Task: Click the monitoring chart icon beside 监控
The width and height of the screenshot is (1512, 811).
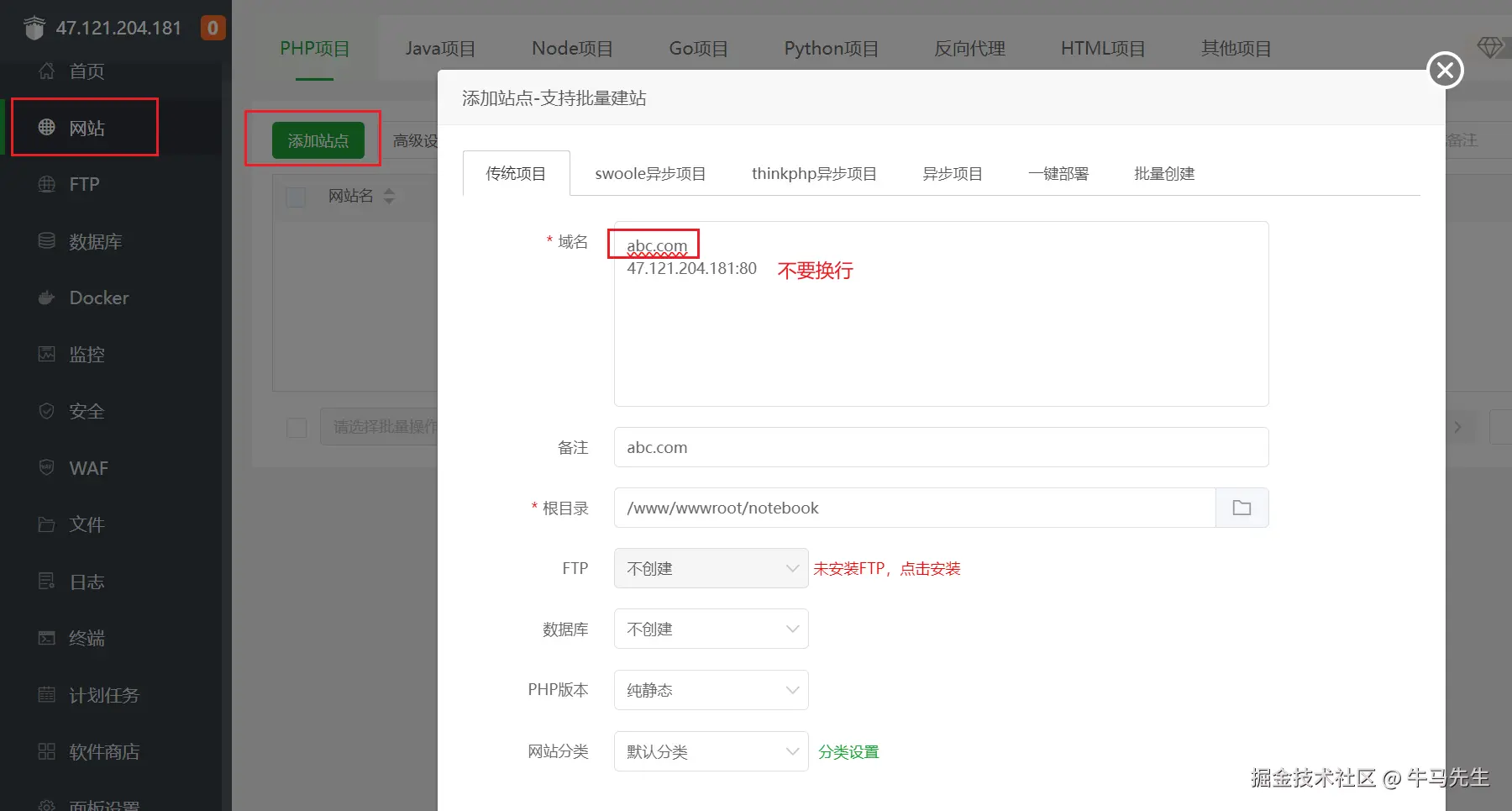Action: point(47,354)
